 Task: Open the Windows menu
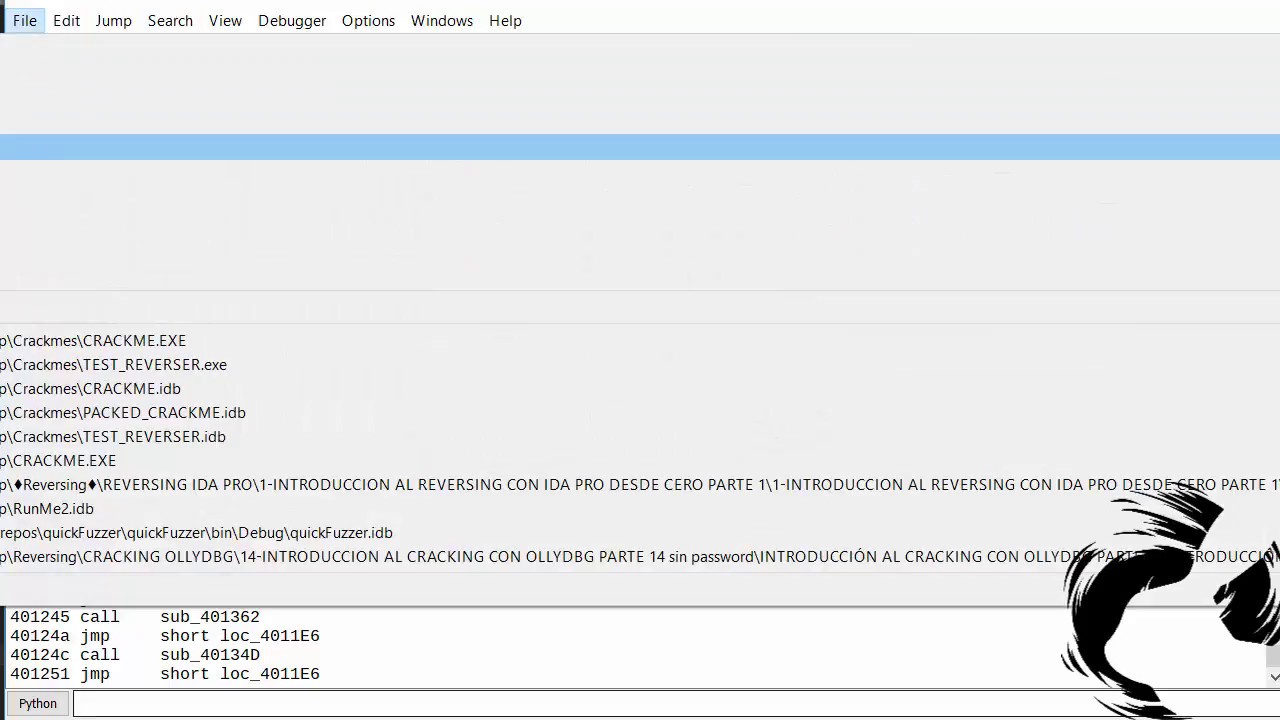click(x=442, y=20)
